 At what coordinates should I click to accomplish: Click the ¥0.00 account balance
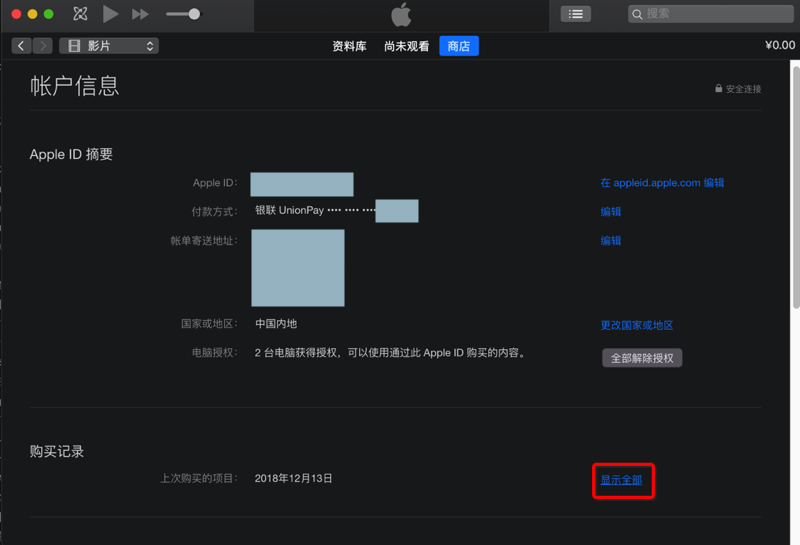pyautogui.click(x=780, y=45)
